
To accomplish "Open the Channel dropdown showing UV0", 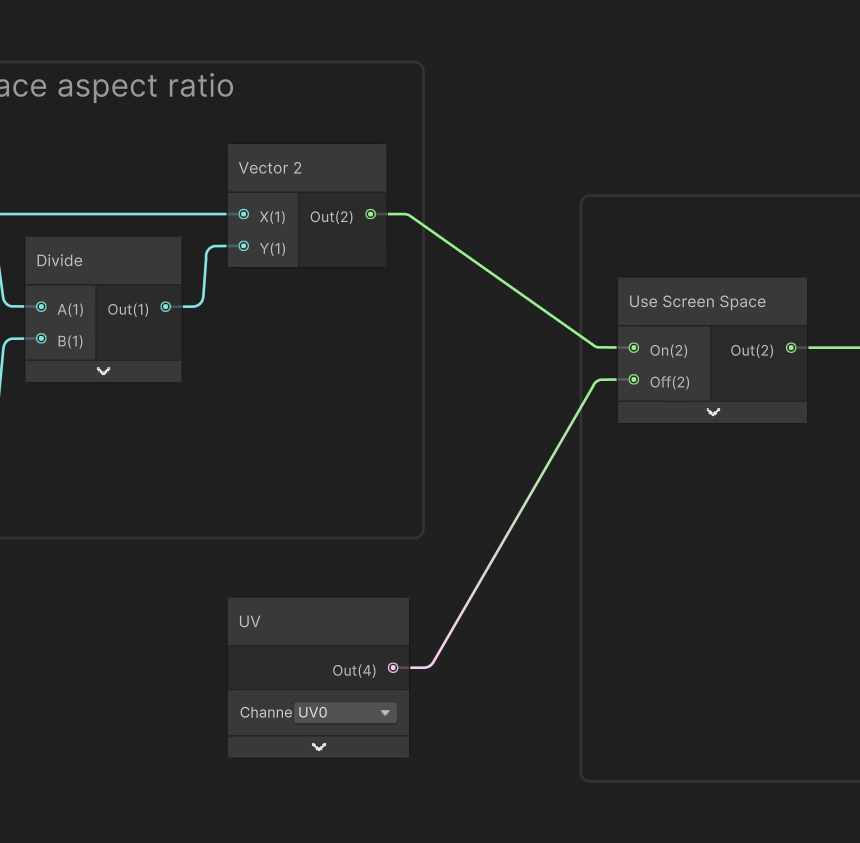I will pos(344,713).
